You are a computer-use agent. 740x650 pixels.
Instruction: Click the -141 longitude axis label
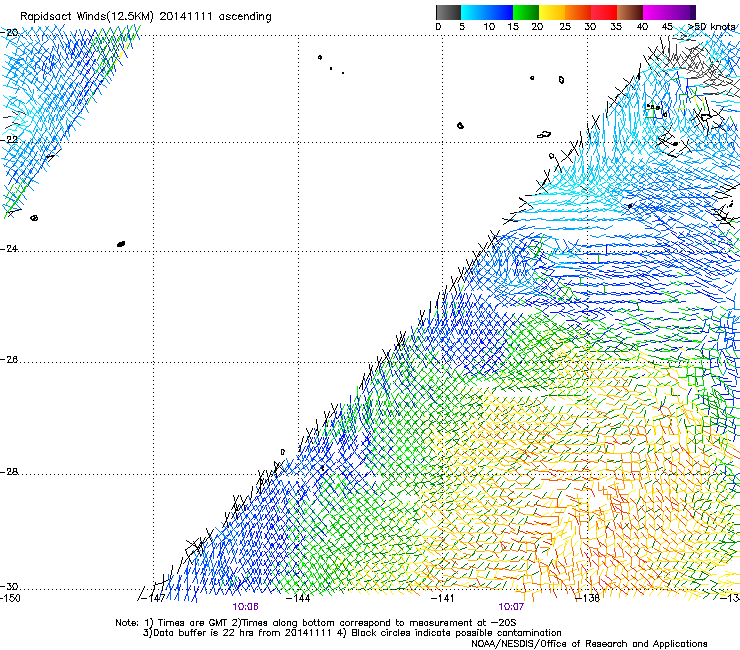click(x=443, y=598)
